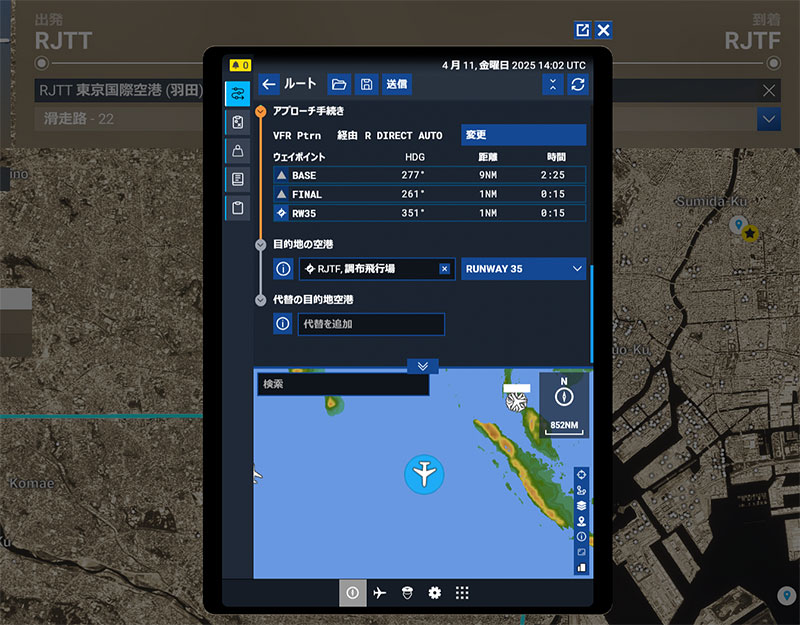Expand the map using double chevron handle
Image resolution: width=800 pixels, height=625 pixels.
(x=422, y=366)
